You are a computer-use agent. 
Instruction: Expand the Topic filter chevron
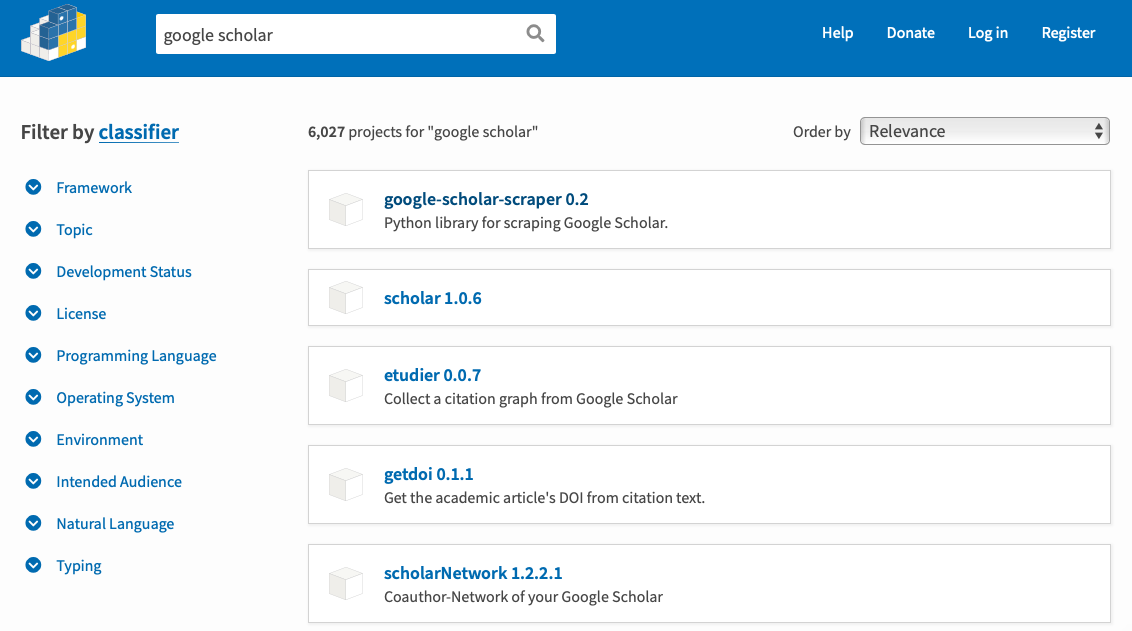tap(33, 229)
